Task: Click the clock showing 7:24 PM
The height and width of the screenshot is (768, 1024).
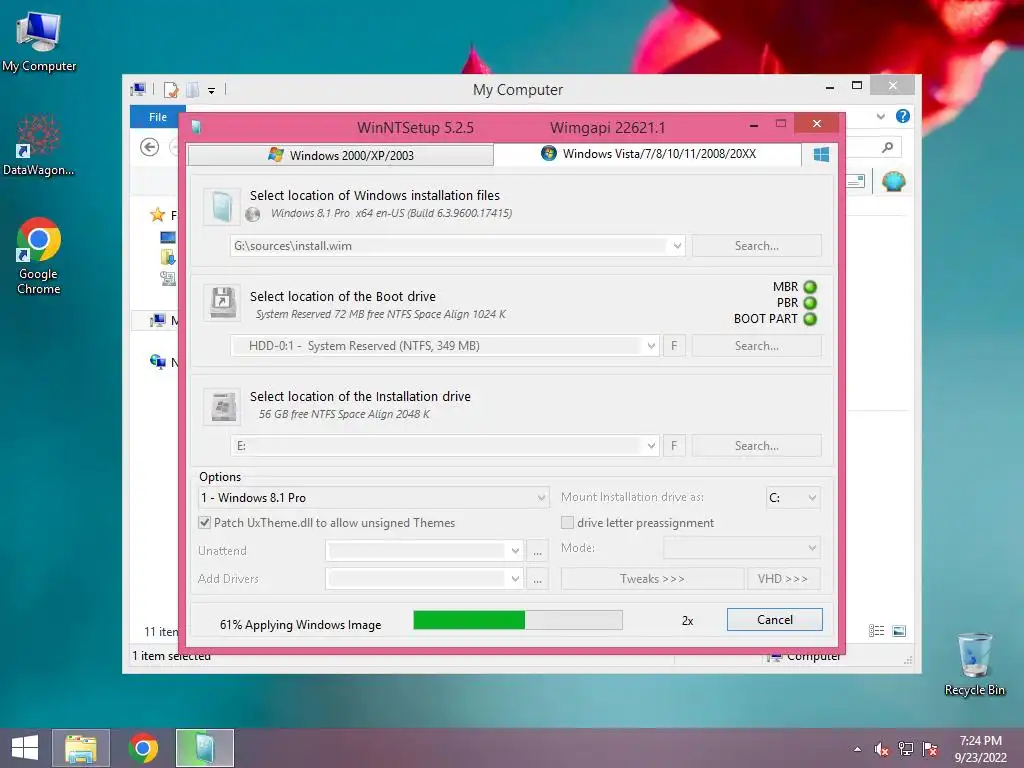Action: (980, 741)
